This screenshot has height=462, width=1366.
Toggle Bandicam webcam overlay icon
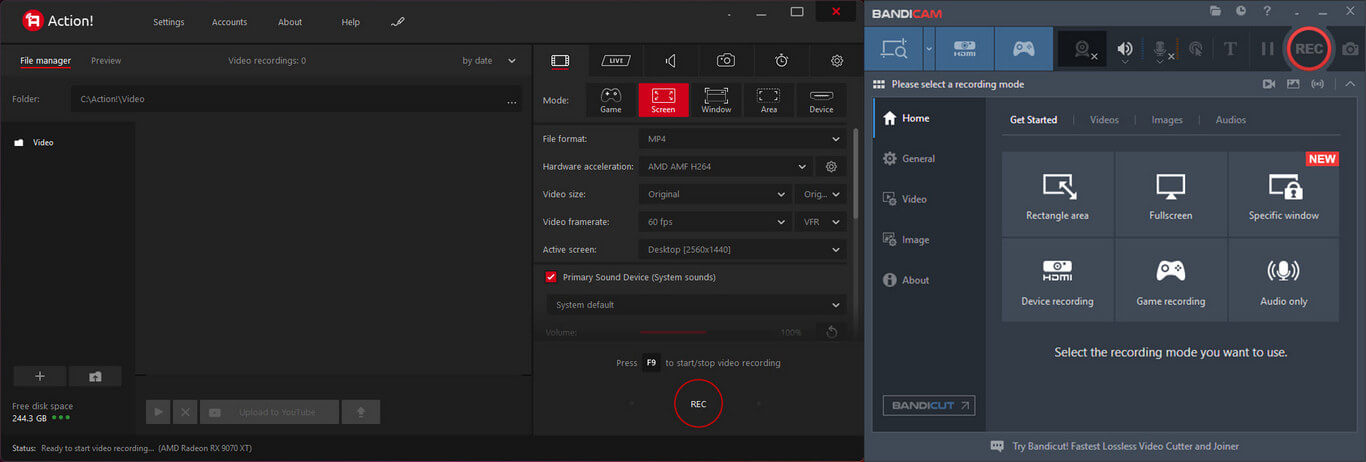1083,49
